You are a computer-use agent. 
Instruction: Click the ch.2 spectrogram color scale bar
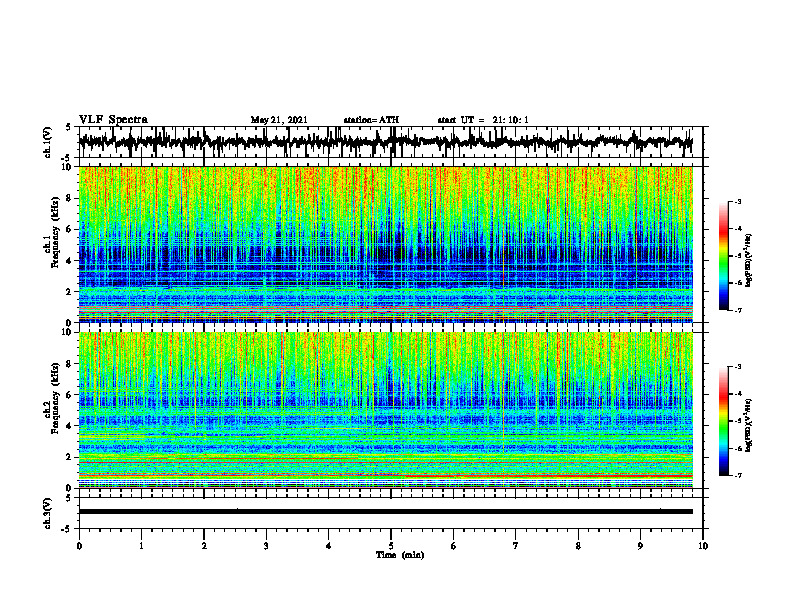click(724, 421)
